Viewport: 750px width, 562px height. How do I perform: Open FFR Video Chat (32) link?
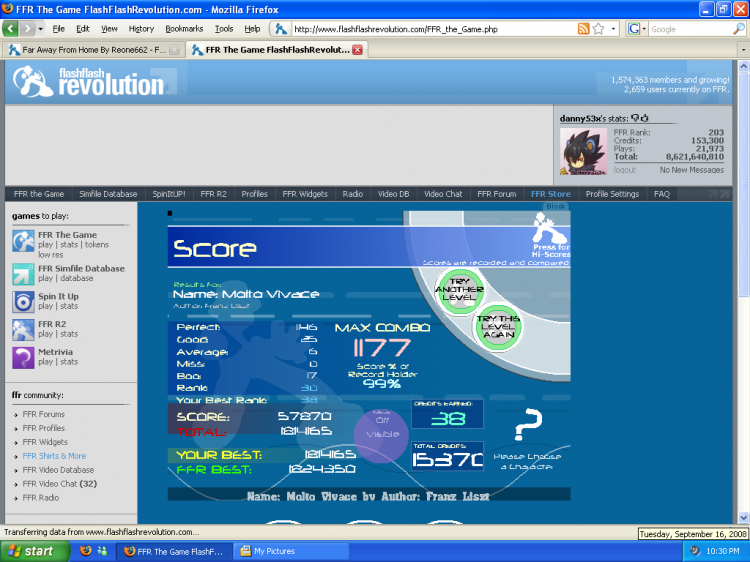point(60,484)
